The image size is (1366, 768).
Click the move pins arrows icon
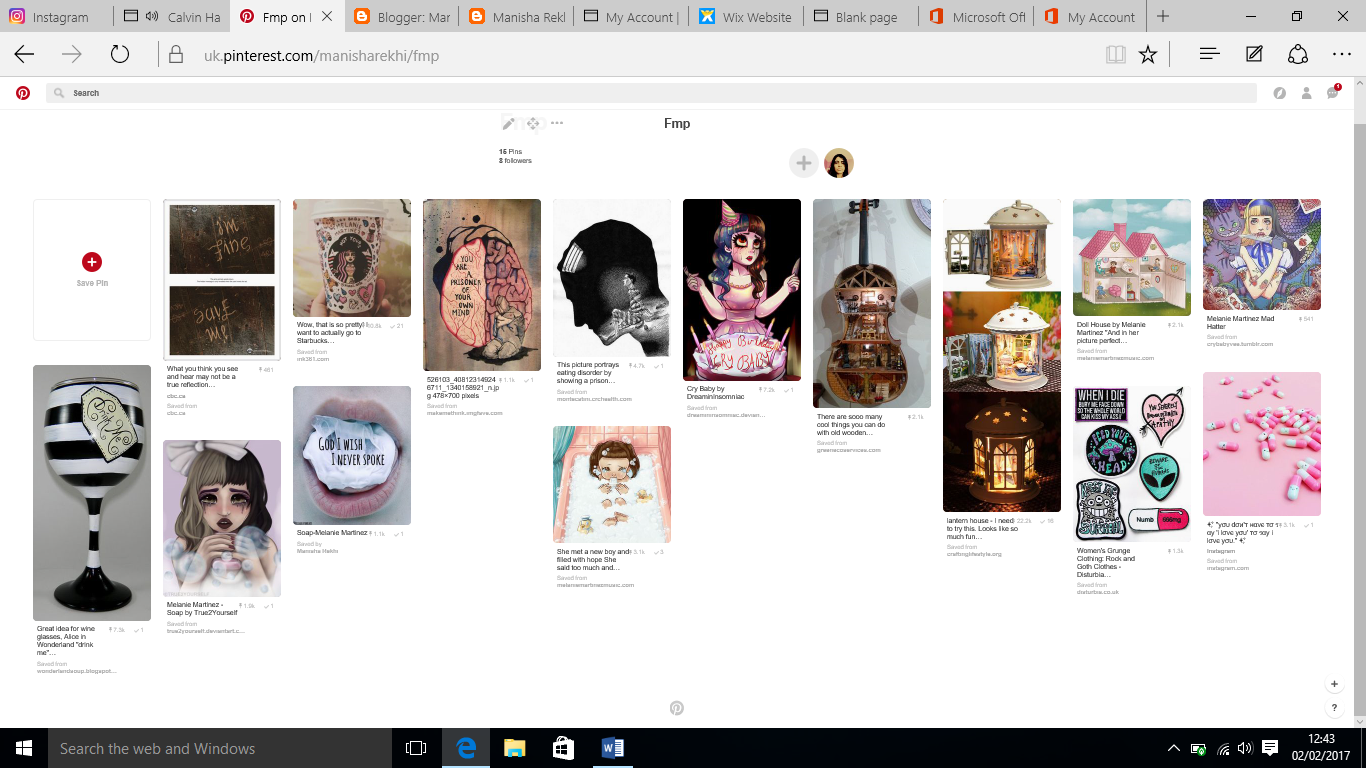533,123
